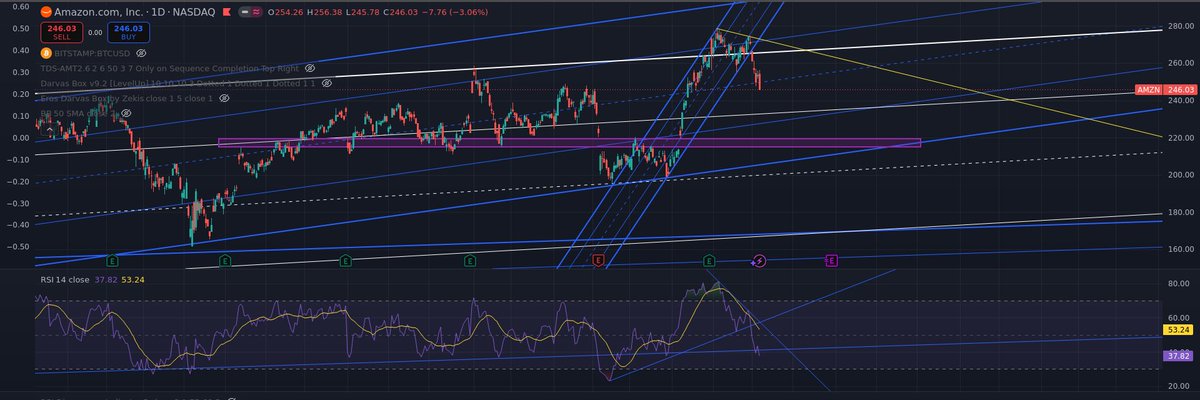Open the first green earnings marker on time axis

[x=112, y=260]
